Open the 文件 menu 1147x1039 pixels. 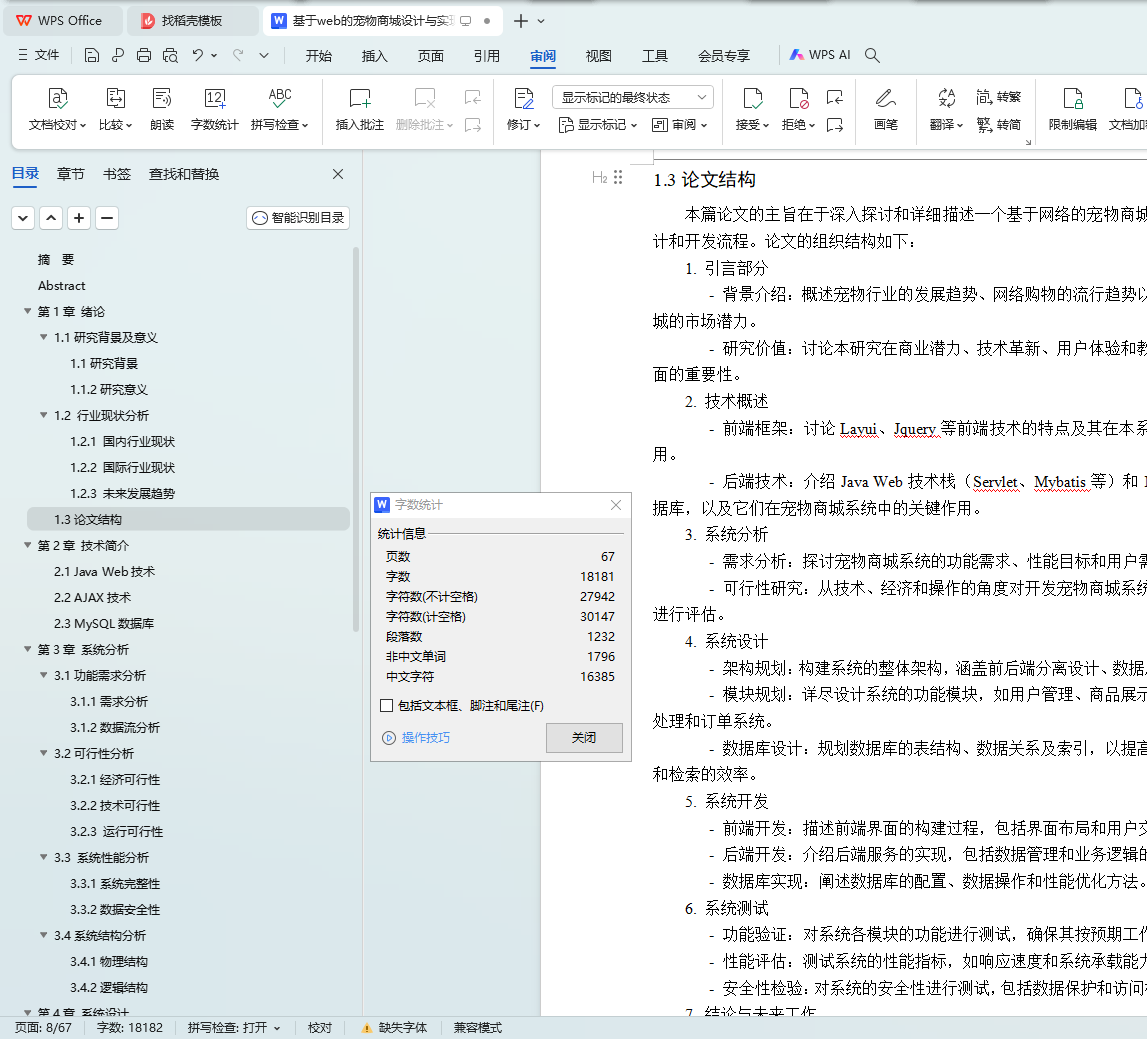pos(38,55)
